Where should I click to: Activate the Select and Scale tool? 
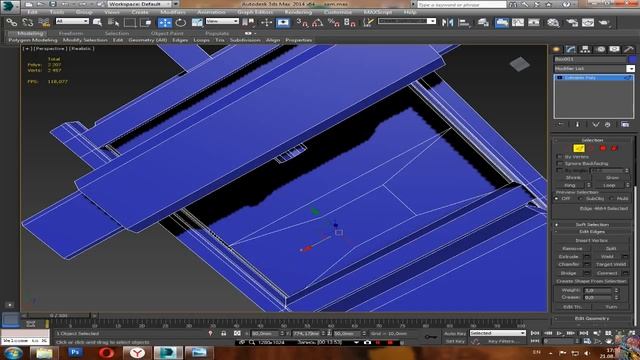coord(197,22)
